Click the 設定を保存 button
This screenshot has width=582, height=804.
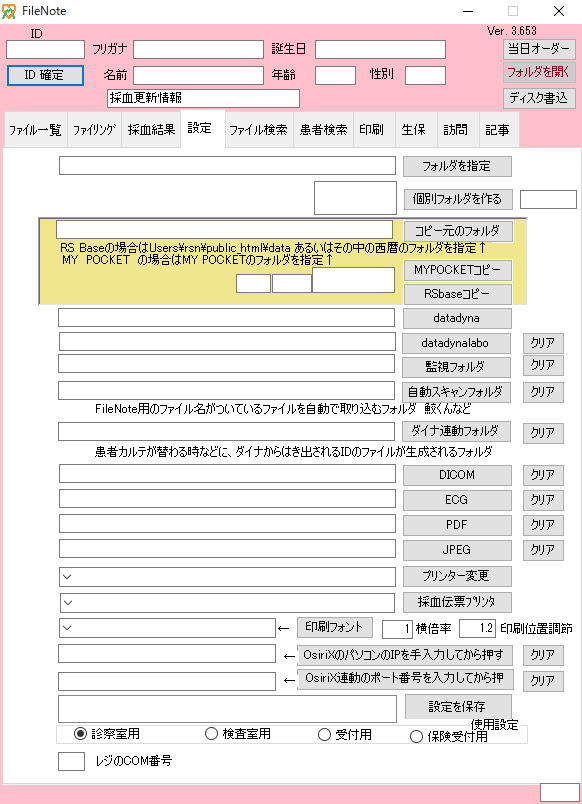point(458,707)
